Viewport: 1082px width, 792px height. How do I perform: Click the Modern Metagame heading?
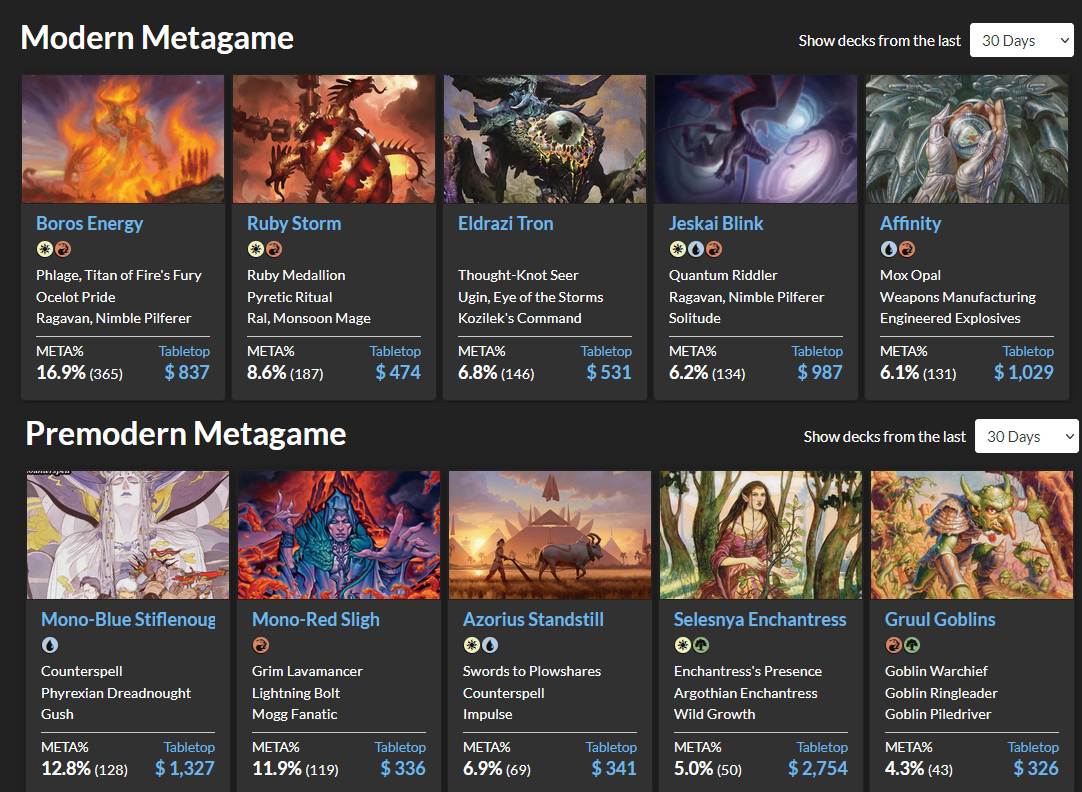[157, 38]
